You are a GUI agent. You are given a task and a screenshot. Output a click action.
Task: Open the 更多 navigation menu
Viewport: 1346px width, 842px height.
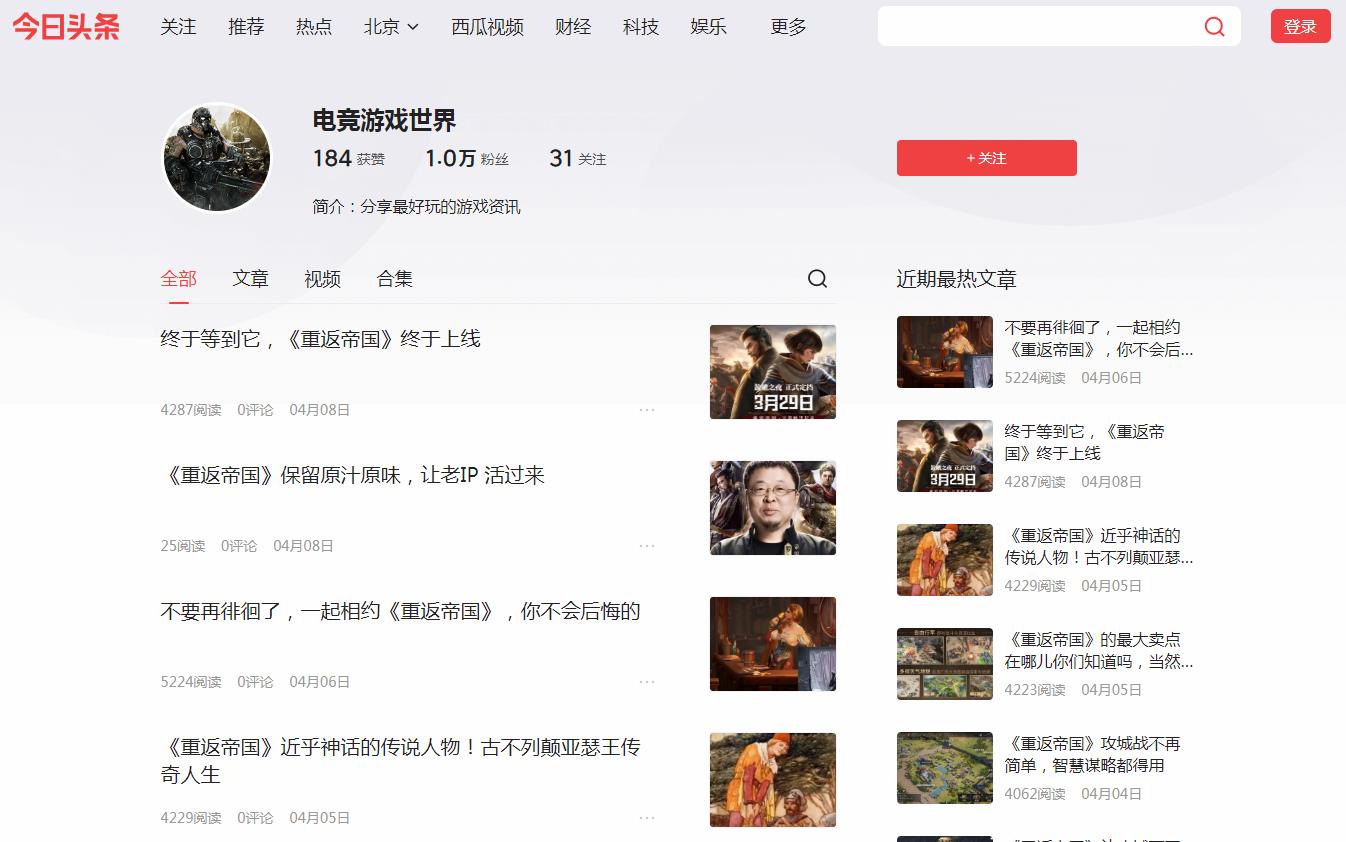788,27
